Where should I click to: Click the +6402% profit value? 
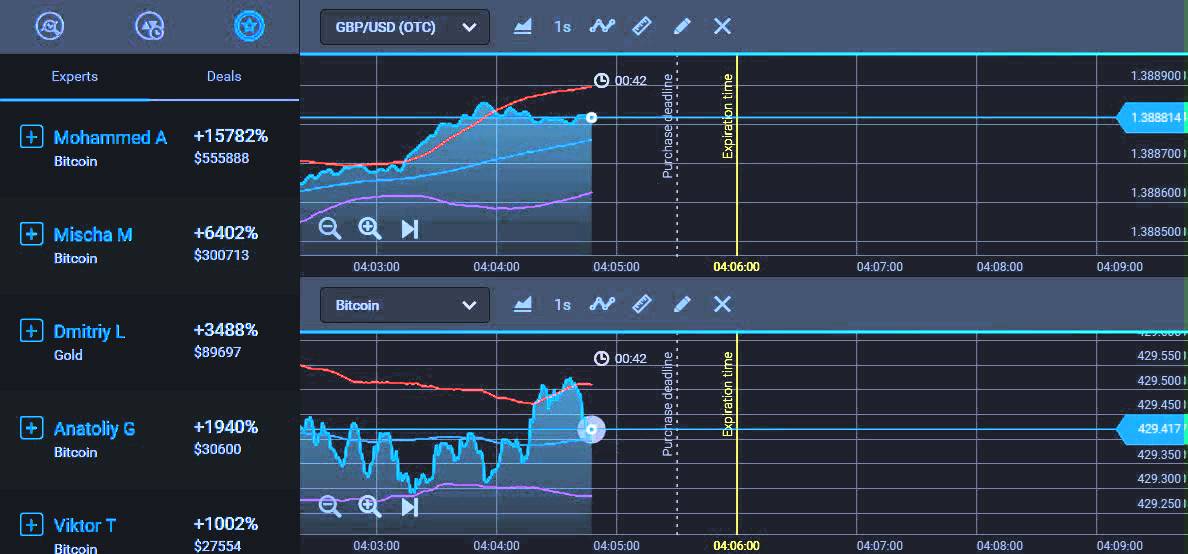tap(226, 233)
